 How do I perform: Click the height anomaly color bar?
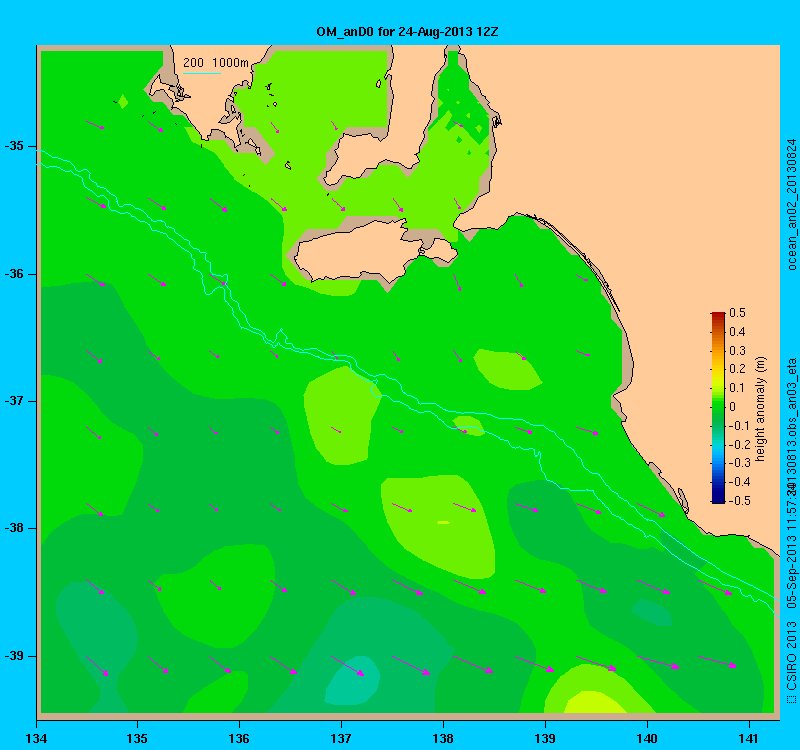(x=718, y=408)
